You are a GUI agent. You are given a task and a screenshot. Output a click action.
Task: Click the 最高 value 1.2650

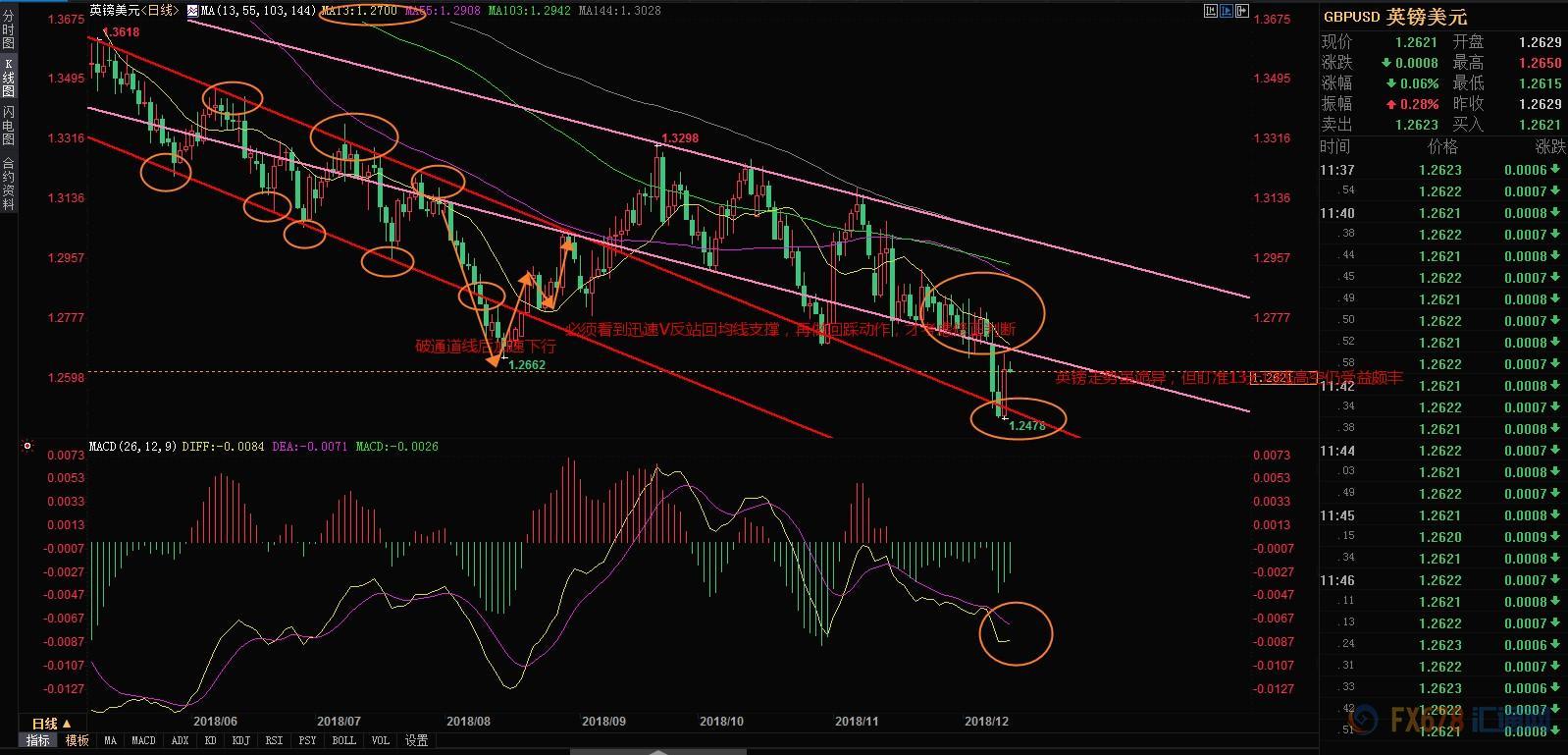[1540, 63]
